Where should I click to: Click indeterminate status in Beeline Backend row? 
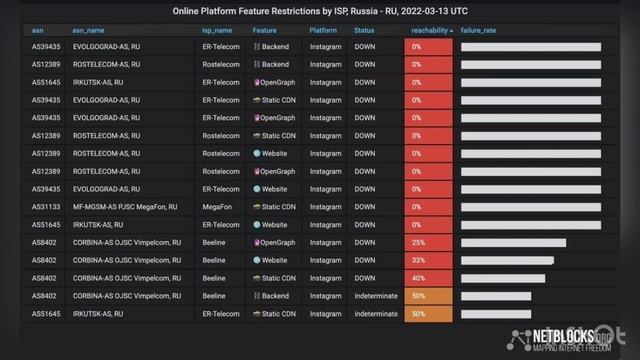376,296
